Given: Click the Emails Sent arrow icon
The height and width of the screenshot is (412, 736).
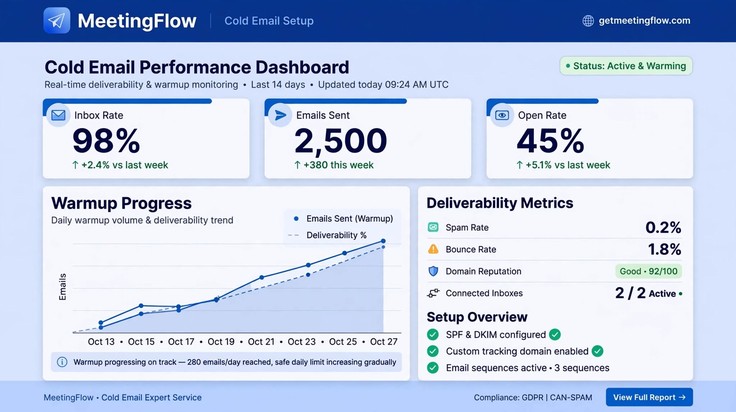Looking at the screenshot, I should tap(280, 115).
